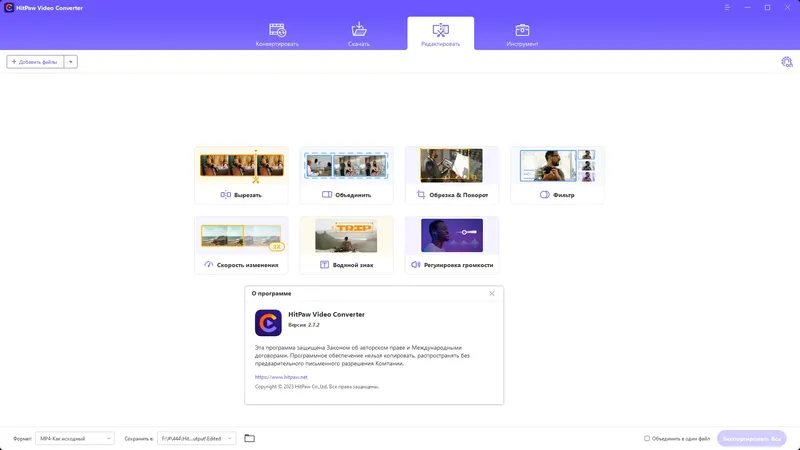Switch to the Скачать tab

[359, 34]
